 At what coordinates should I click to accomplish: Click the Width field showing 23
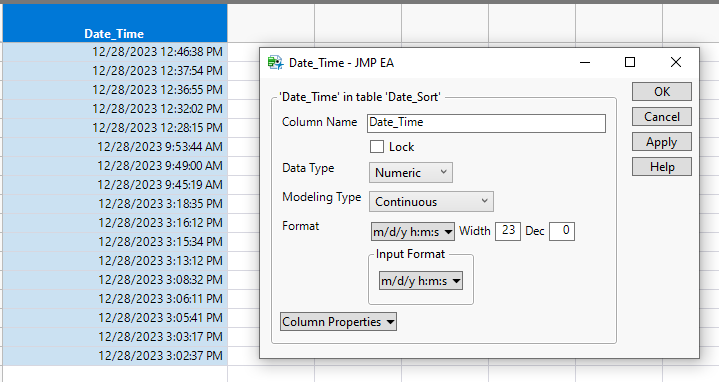coord(508,231)
